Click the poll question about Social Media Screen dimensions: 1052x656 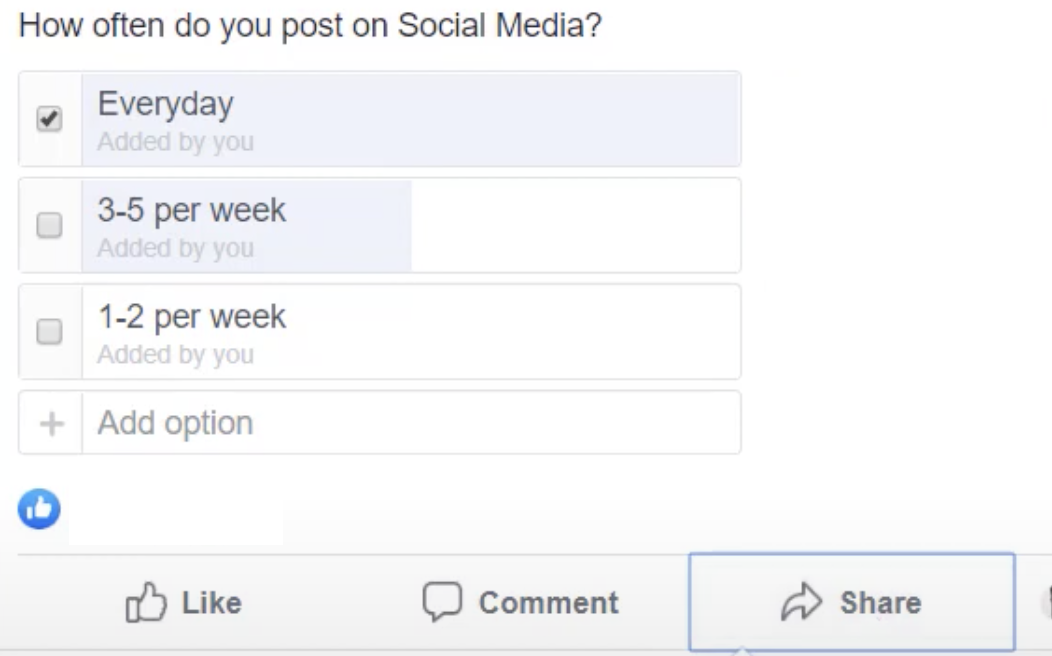[310, 26]
